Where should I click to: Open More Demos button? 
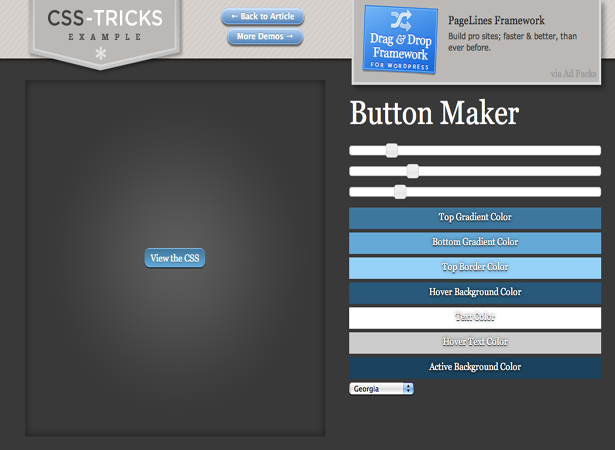pyautogui.click(x=265, y=36)
